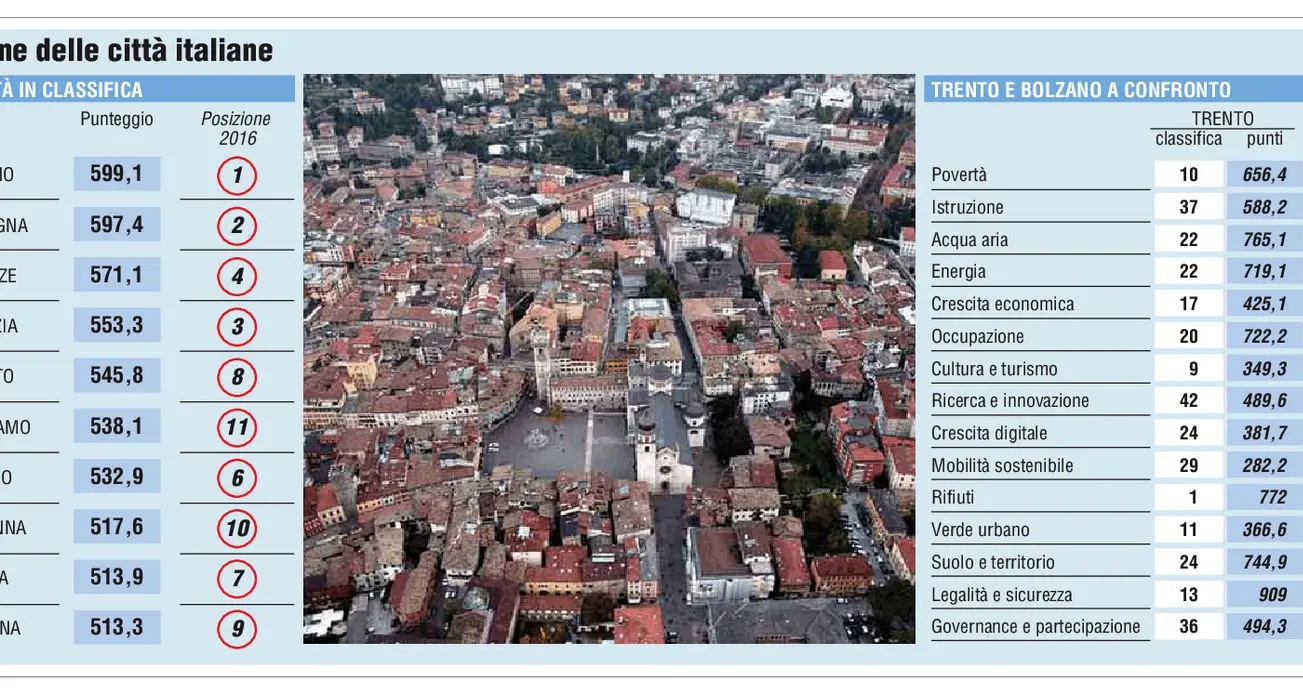This screenshot has width=1303, height=697.
Task: Click the red circled 1 beside 599,1
Action: 237,177
